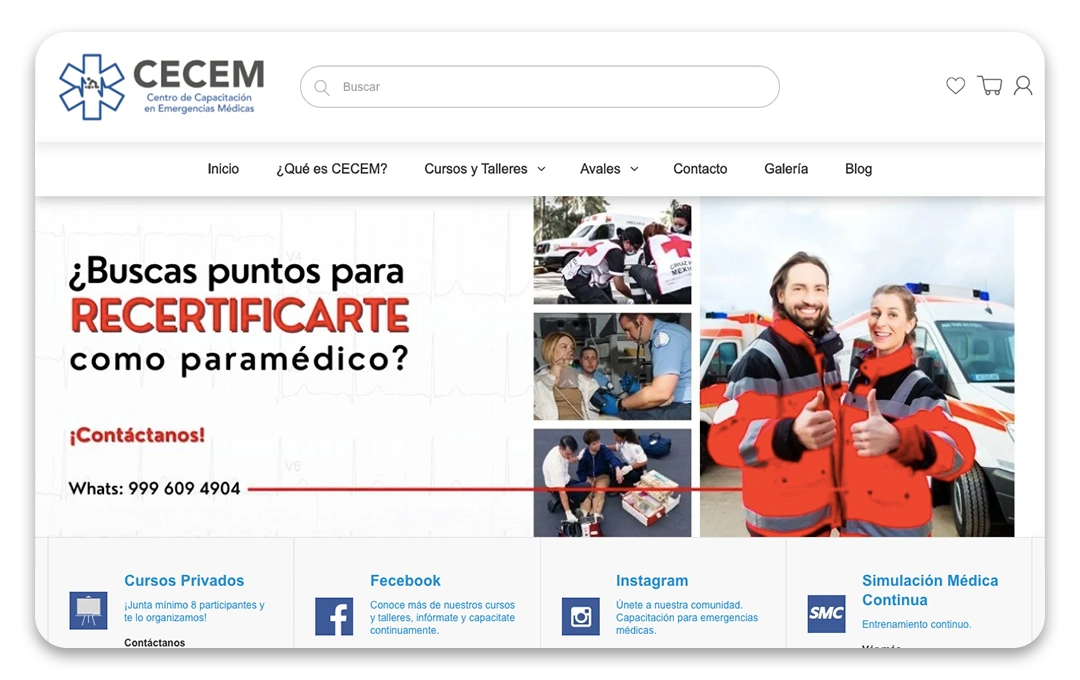
Task: Open the shopping cart icon
Action: click(989, 86)
